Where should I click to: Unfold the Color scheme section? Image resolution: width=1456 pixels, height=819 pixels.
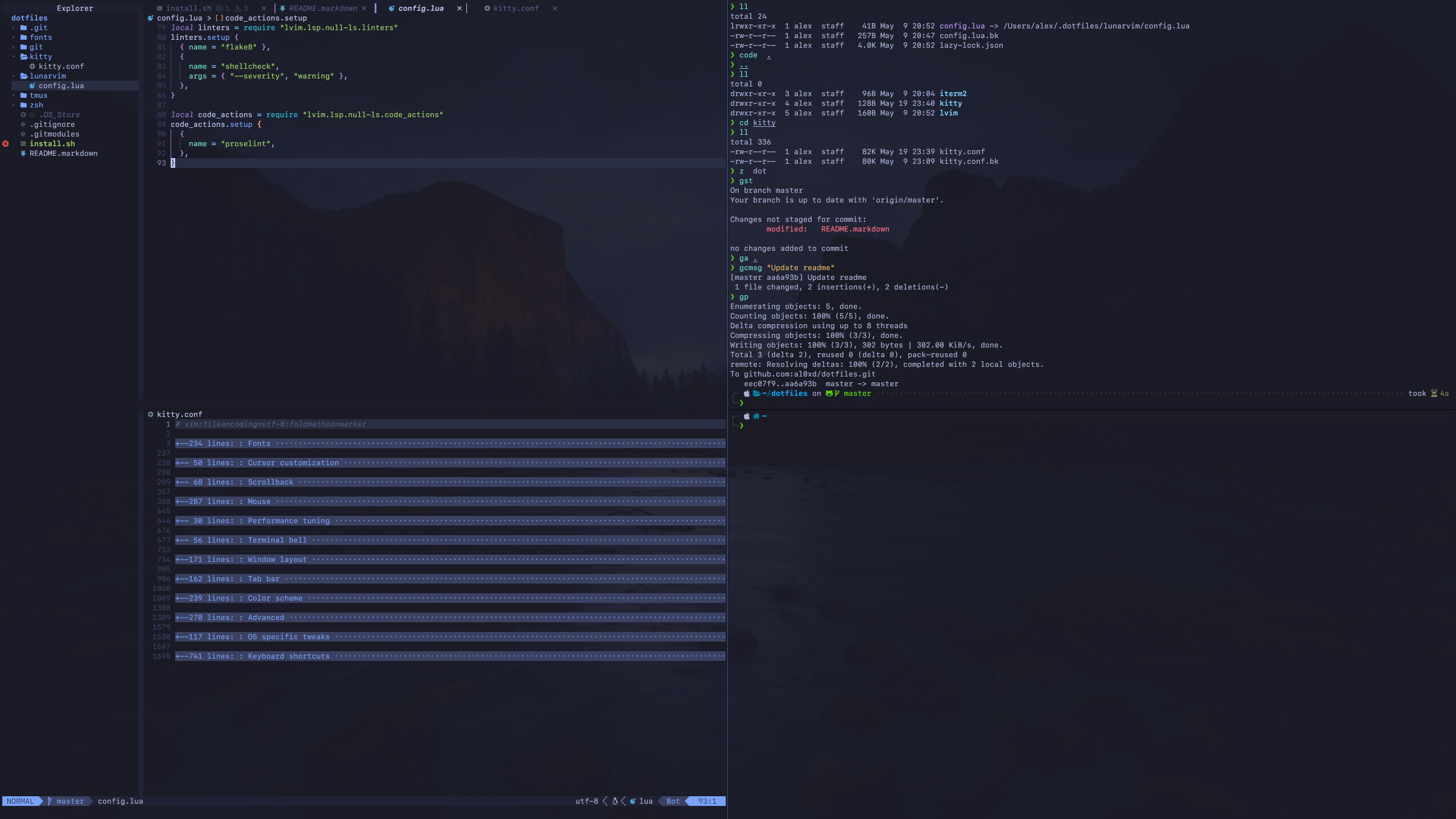click(x=275, y=598)
